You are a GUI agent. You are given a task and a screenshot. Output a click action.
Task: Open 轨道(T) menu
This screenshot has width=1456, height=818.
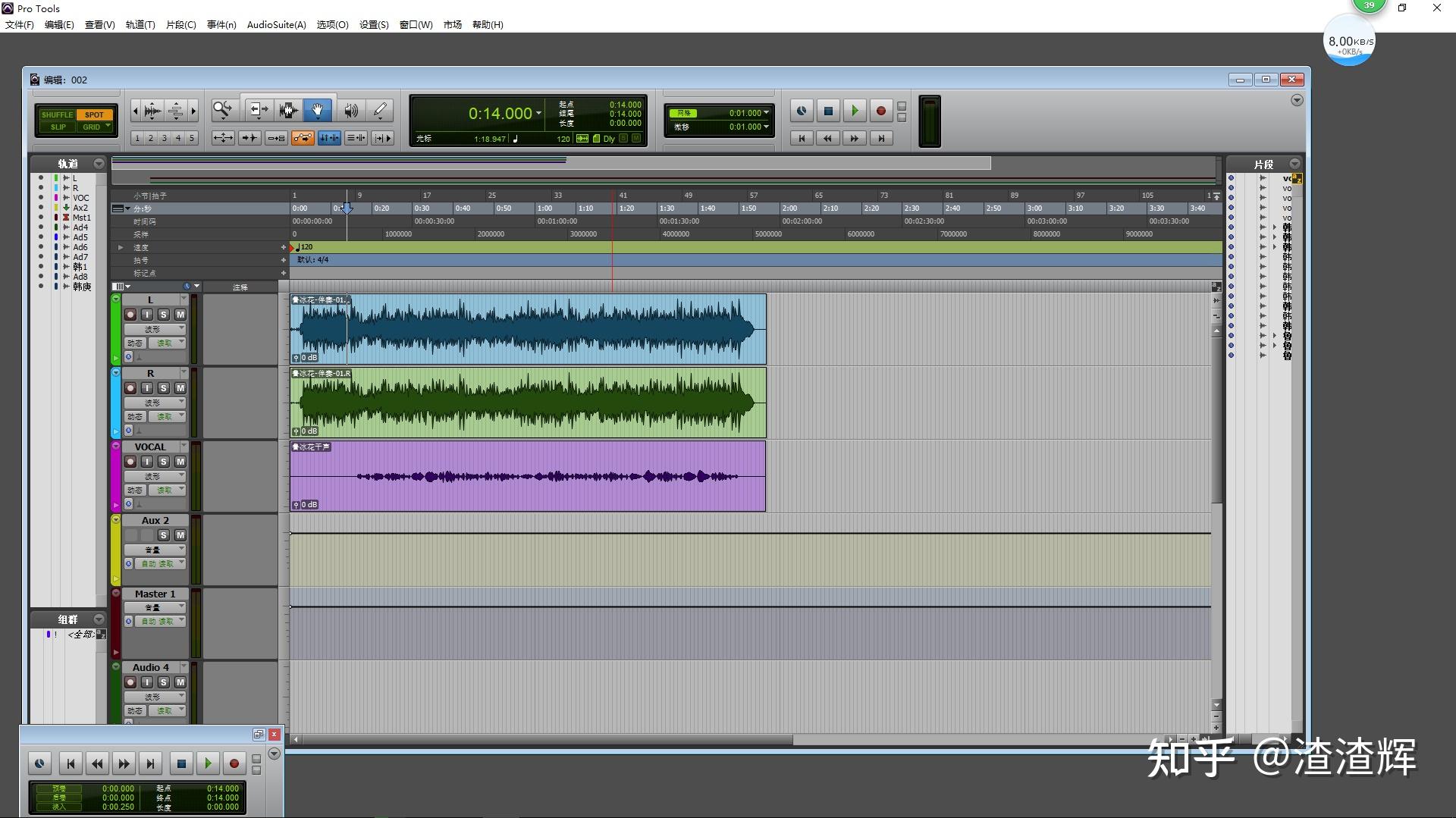(140, 24)
